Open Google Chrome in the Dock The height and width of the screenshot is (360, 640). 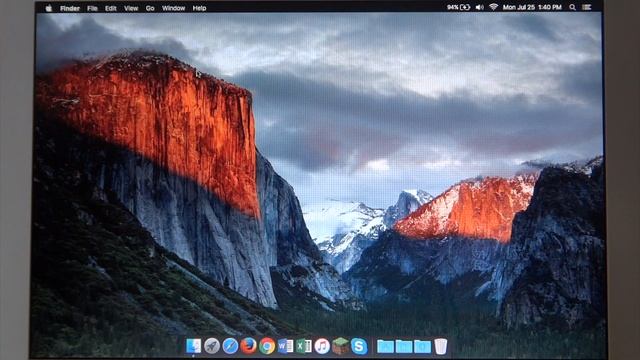point(267,346)
